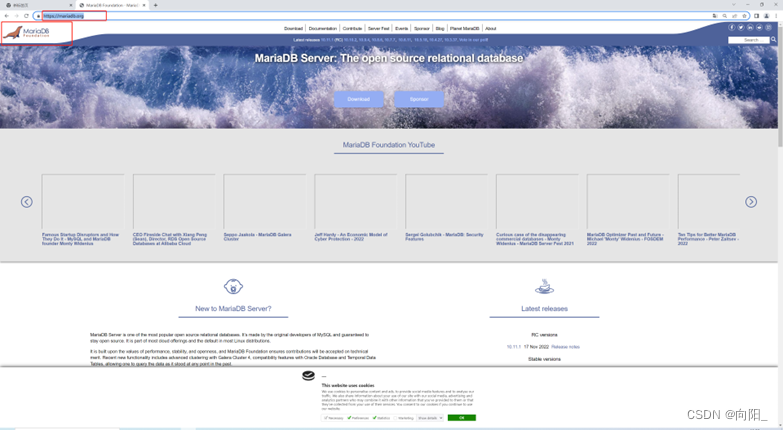Viewport: 783px width, 430px height.
Task: Click the blue Download button on the banner
Action: click(x=359, y=99)
